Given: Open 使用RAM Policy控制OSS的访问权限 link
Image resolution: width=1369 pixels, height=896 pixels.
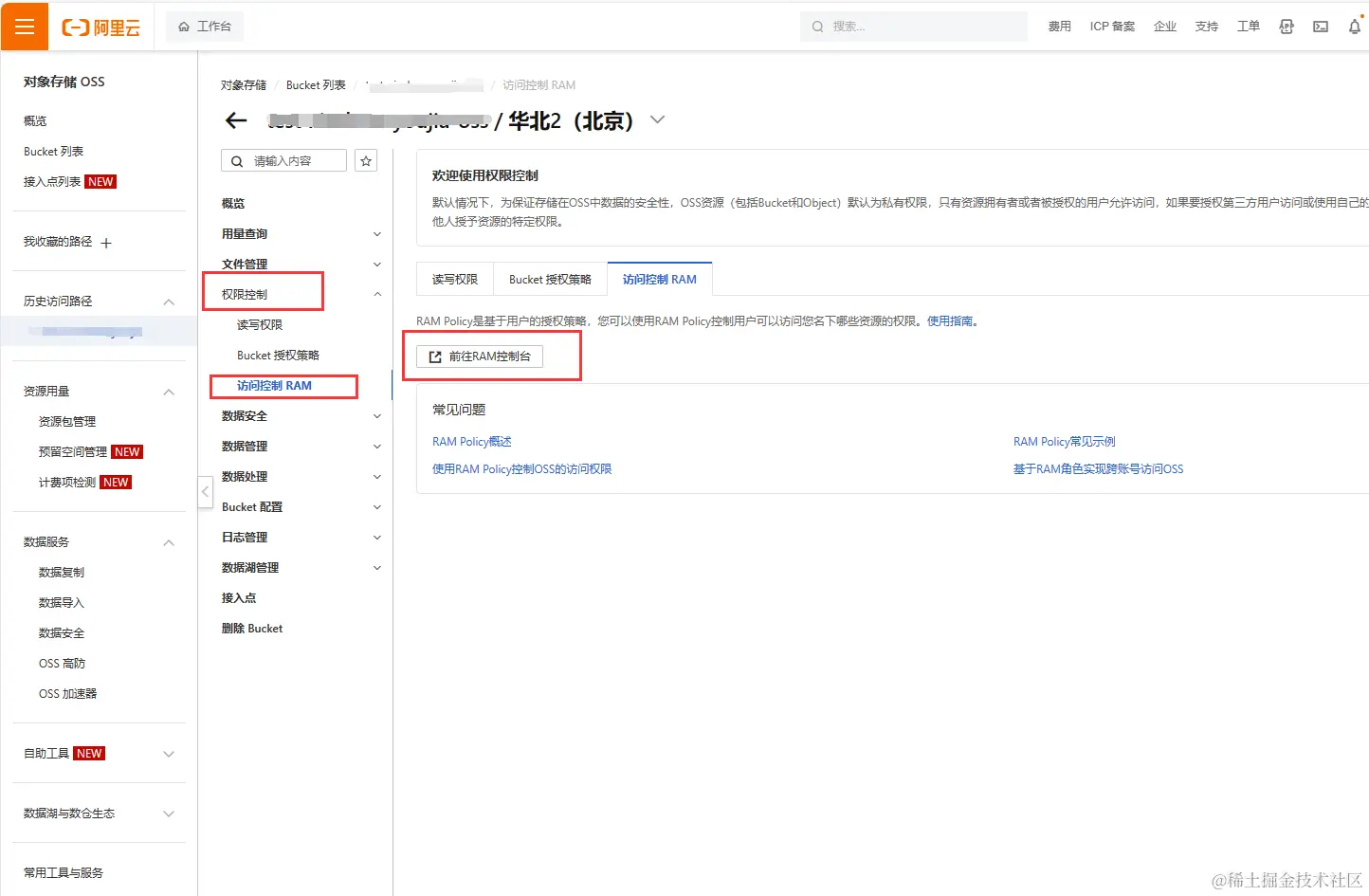Looking at the screenshot, I should click(522, 469).
